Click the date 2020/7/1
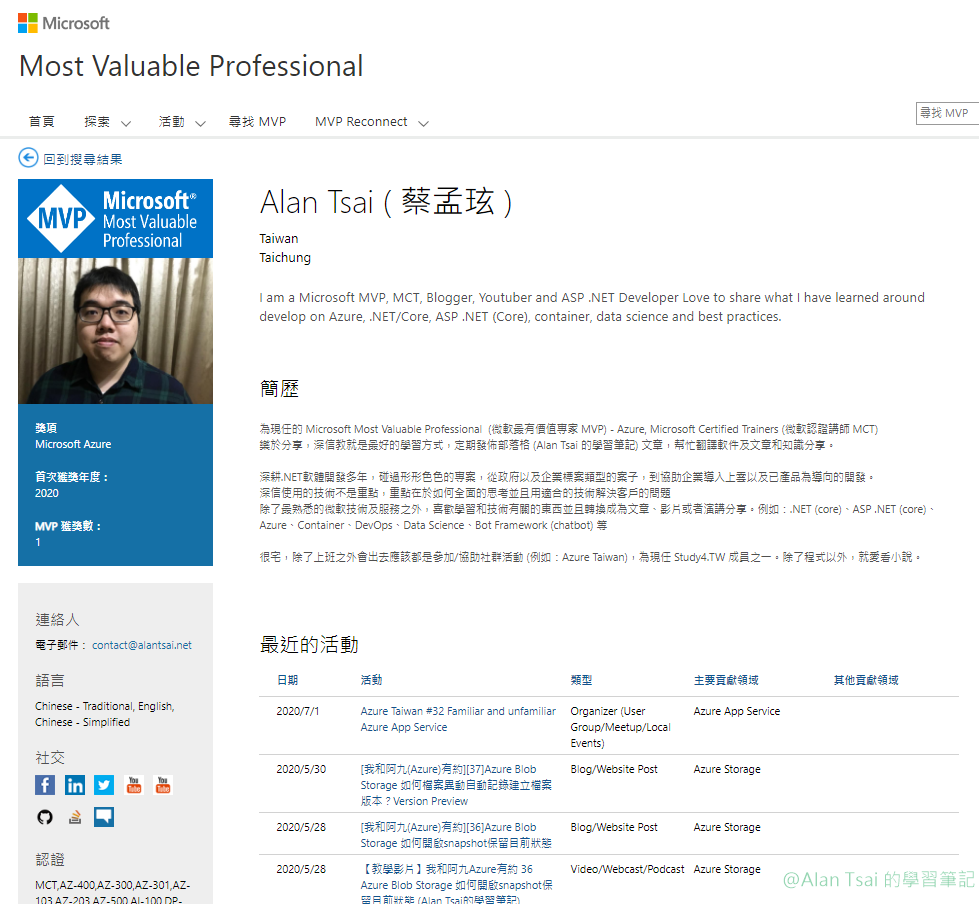This screenshot has width=979, height=904. pyautogui.click(x=298, y=711)
